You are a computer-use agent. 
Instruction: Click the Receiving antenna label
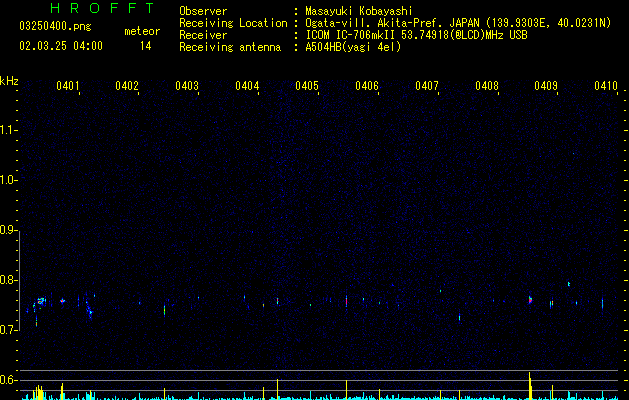[x=230, y=47]
